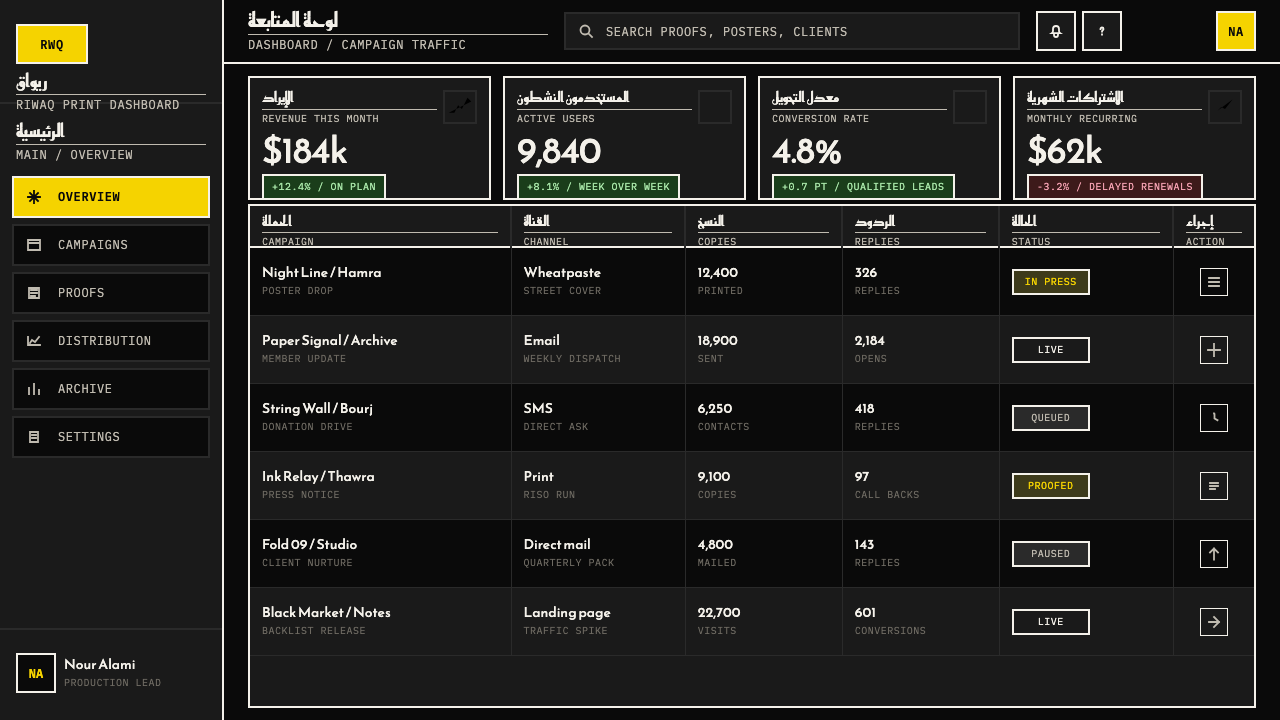Open the help question mark button
The height and width of the screenshot is (720, 1280).
pos(1102,31)
